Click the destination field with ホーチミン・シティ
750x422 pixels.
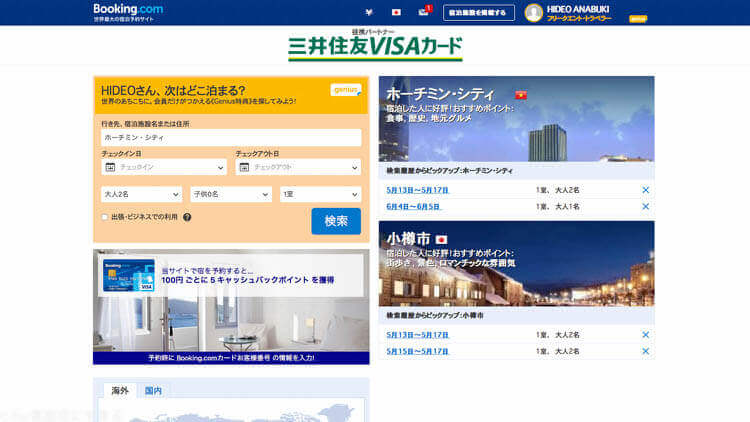coord(231,137)
